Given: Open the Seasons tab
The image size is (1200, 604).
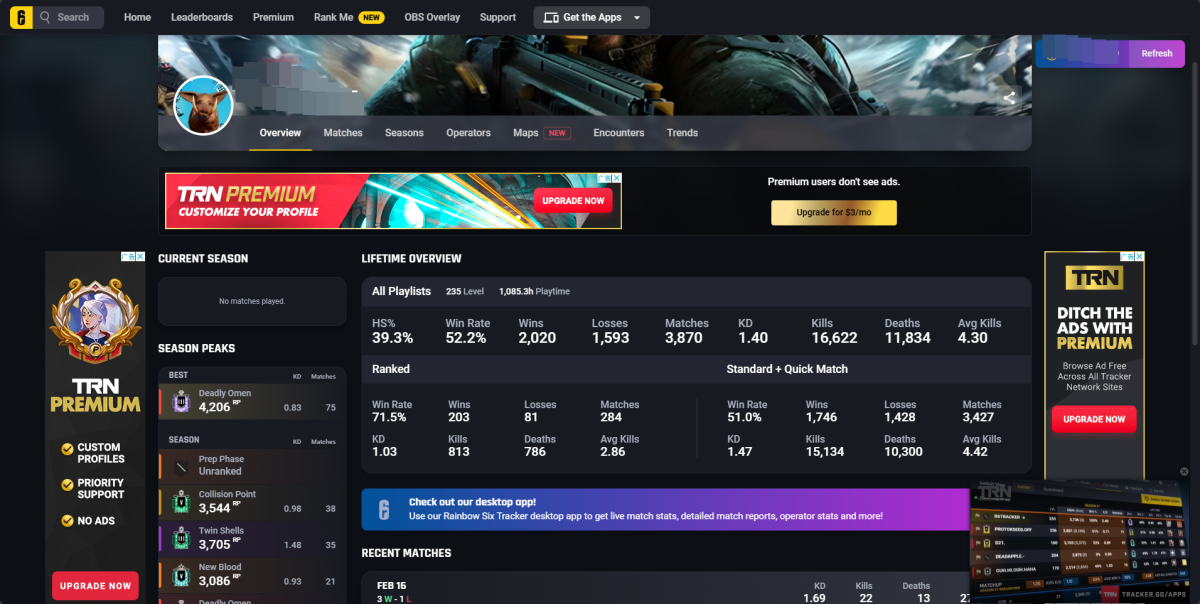Looking at the screenshot, I should click(404, 133).
